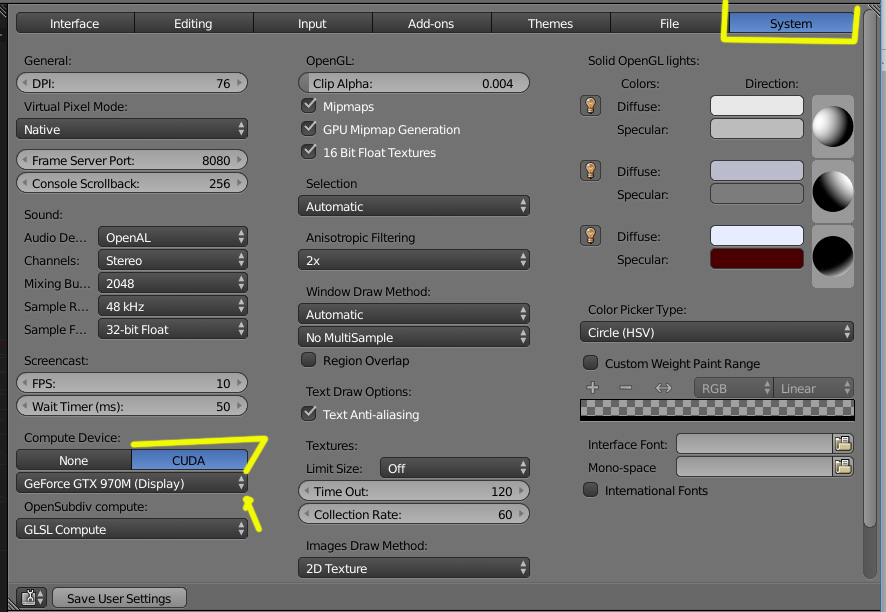Change Sample Rate from 48 kHz
886x612 pixels.
click(173, 306)
